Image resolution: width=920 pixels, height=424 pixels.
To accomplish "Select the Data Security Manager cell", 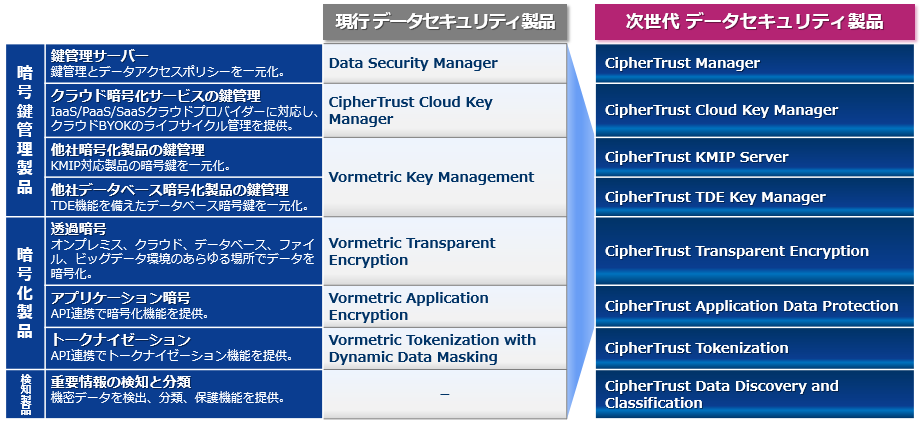I will (444, 63).
